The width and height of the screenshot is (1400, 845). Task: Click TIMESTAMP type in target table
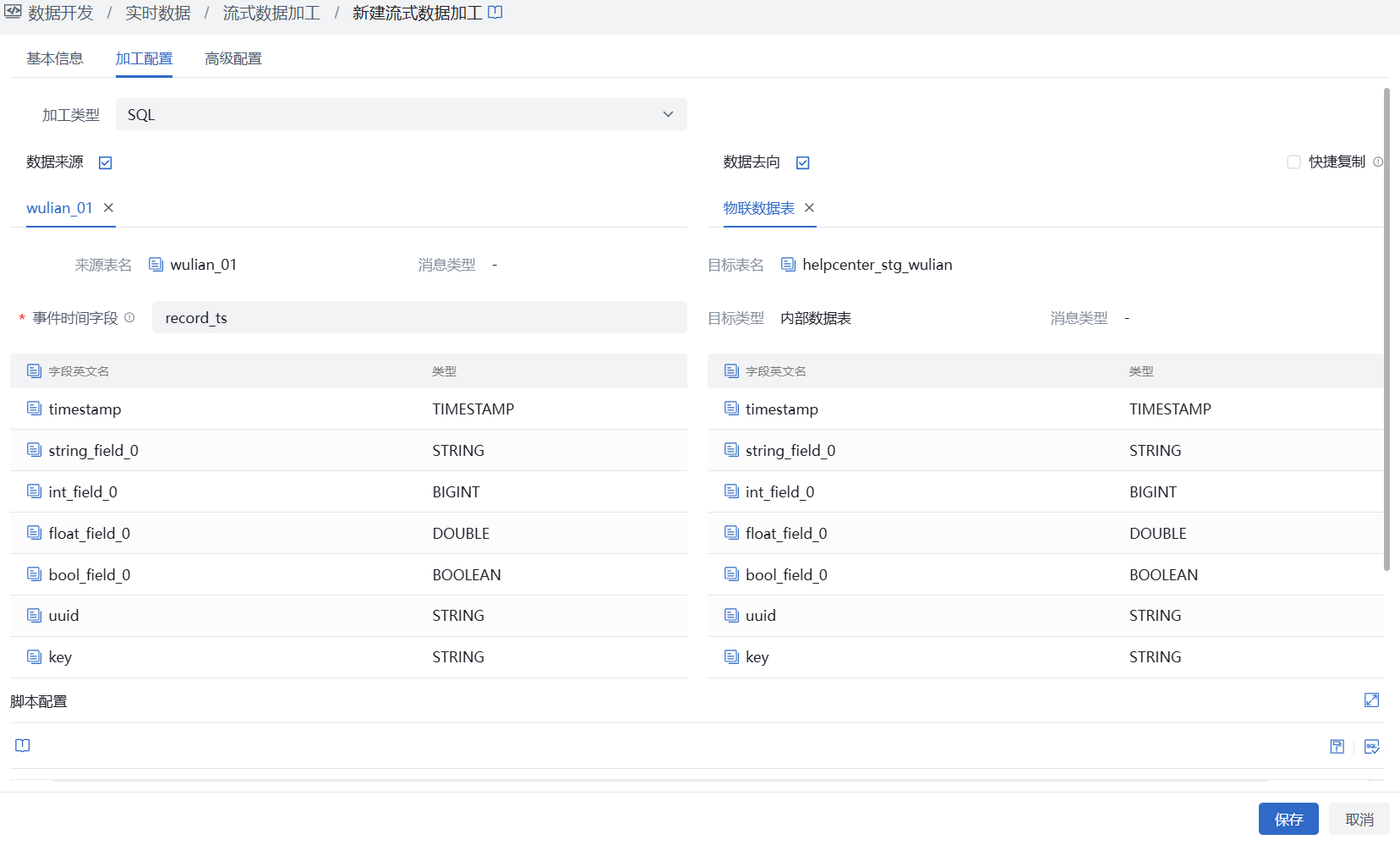coord(1170,409)
